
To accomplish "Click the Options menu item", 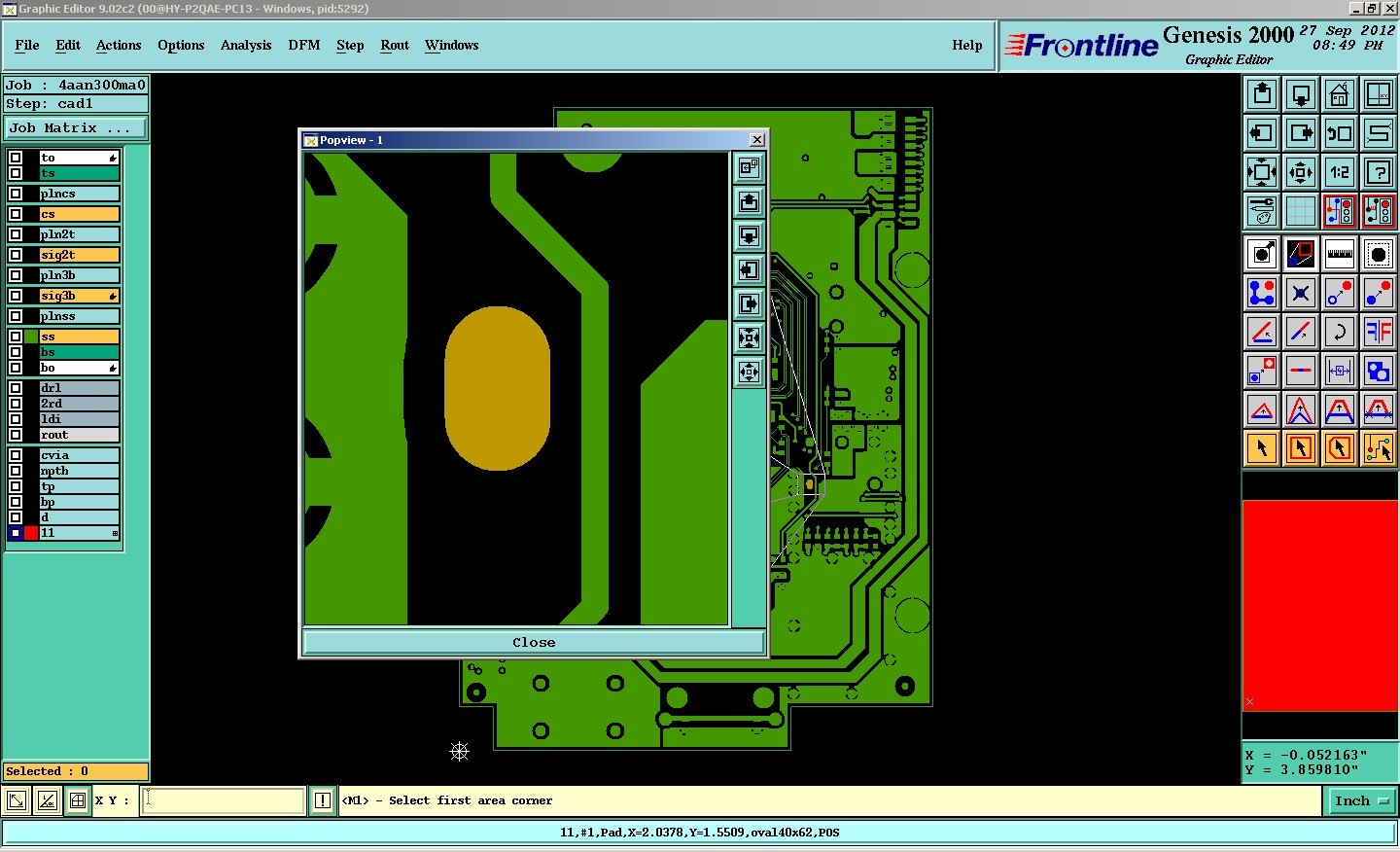I will 181,46.
